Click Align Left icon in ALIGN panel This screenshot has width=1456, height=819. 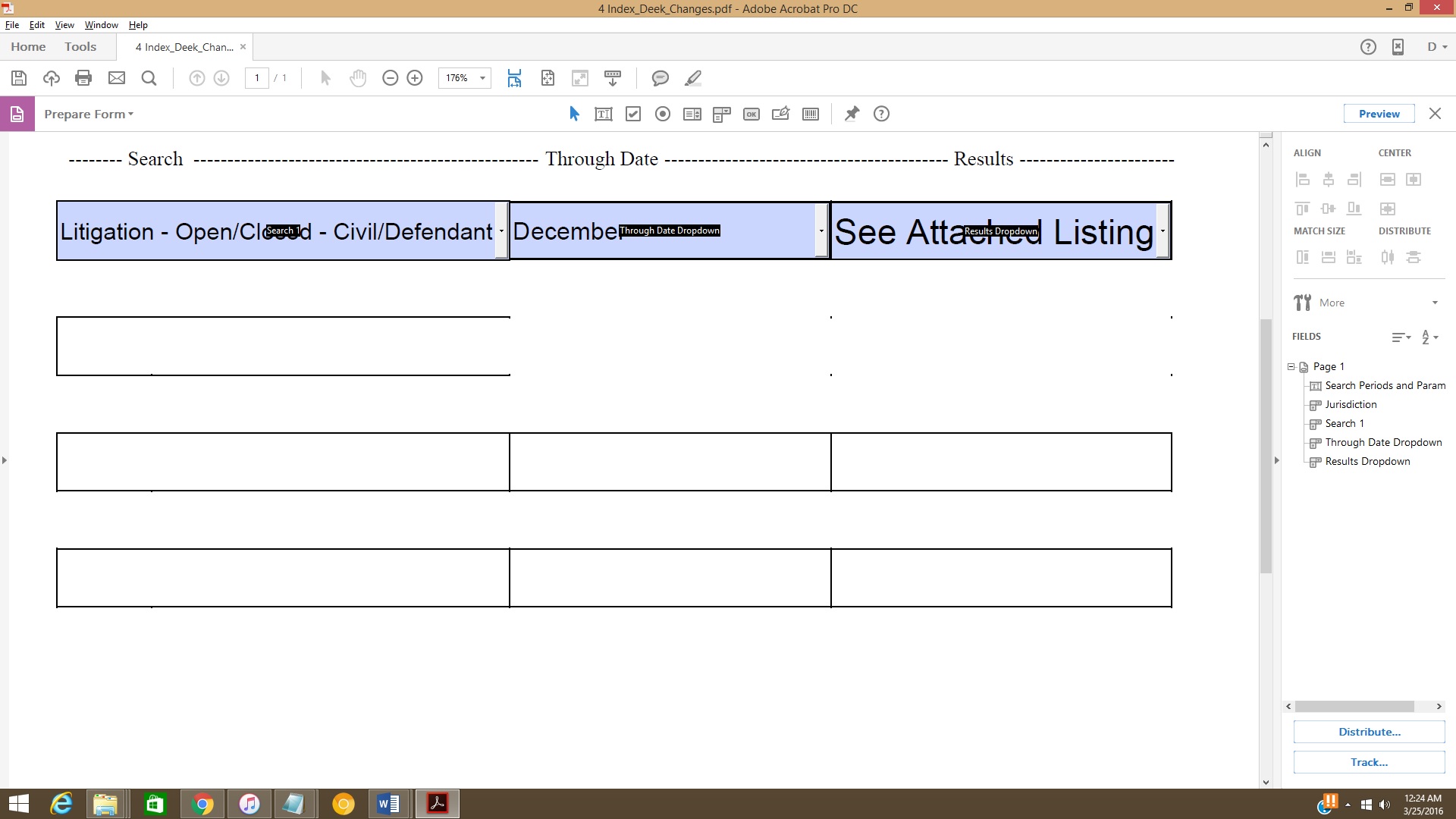[1303, 180]
